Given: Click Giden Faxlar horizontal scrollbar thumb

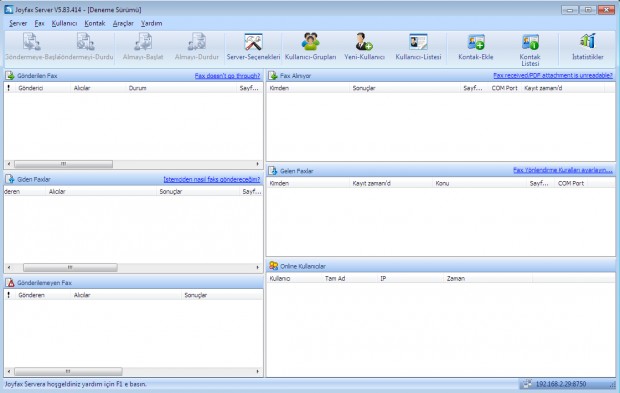Looking at the screenshot, I should point(70,267).
